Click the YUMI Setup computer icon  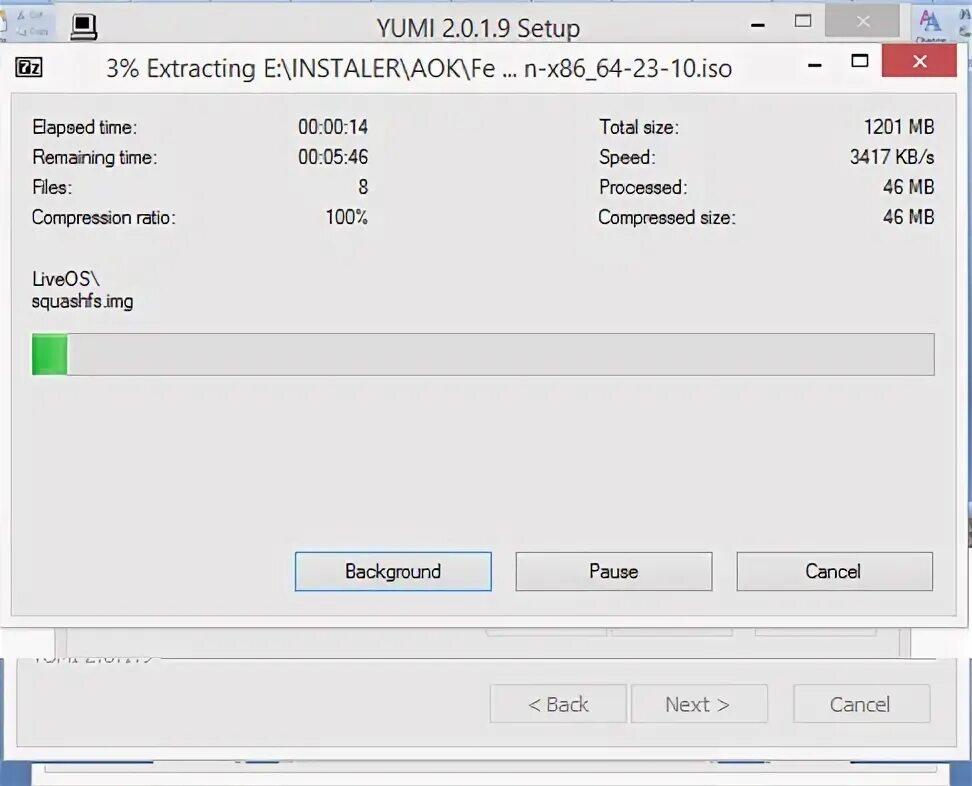[x=84, y=27]
